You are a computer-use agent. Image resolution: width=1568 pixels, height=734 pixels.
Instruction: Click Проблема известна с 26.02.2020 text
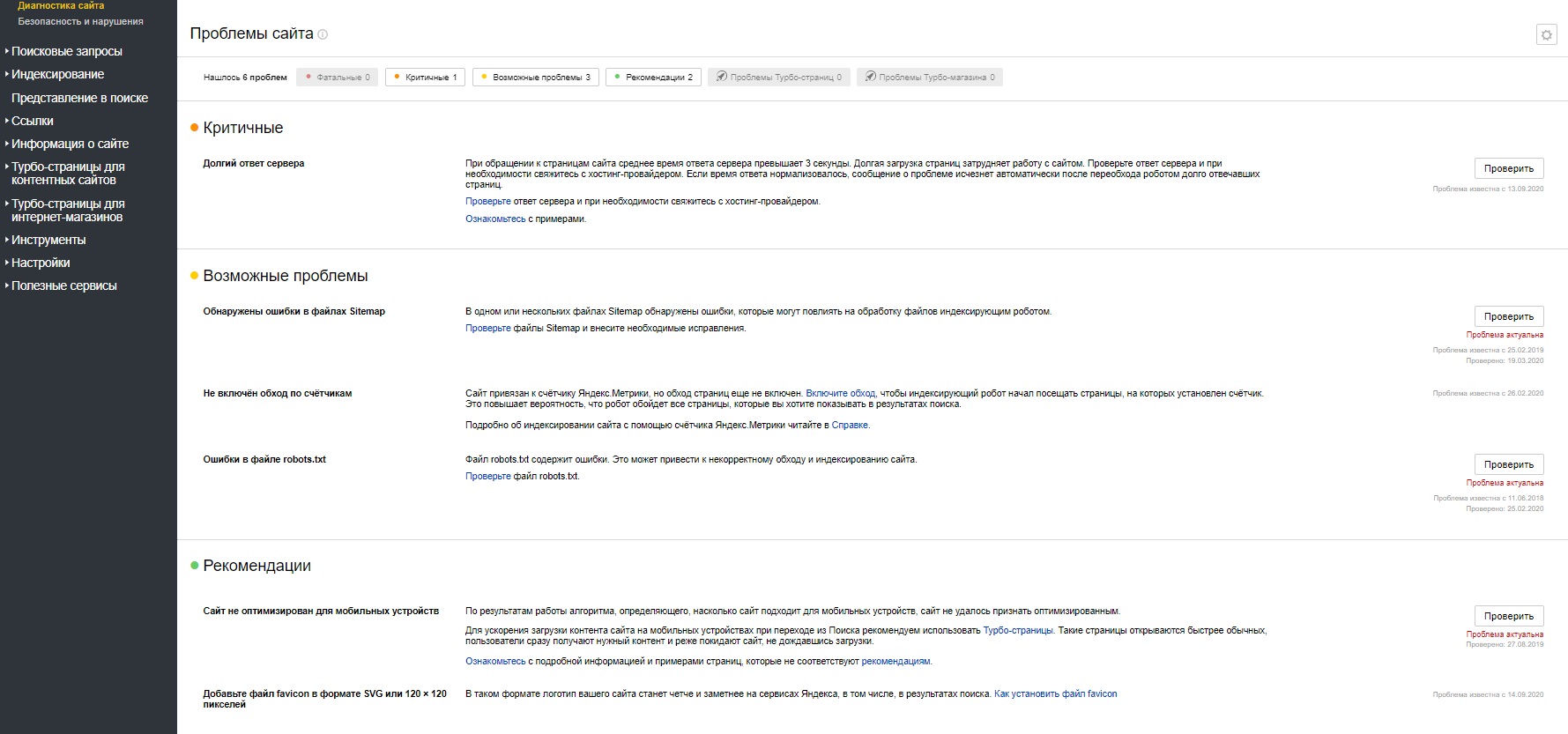1488,394
